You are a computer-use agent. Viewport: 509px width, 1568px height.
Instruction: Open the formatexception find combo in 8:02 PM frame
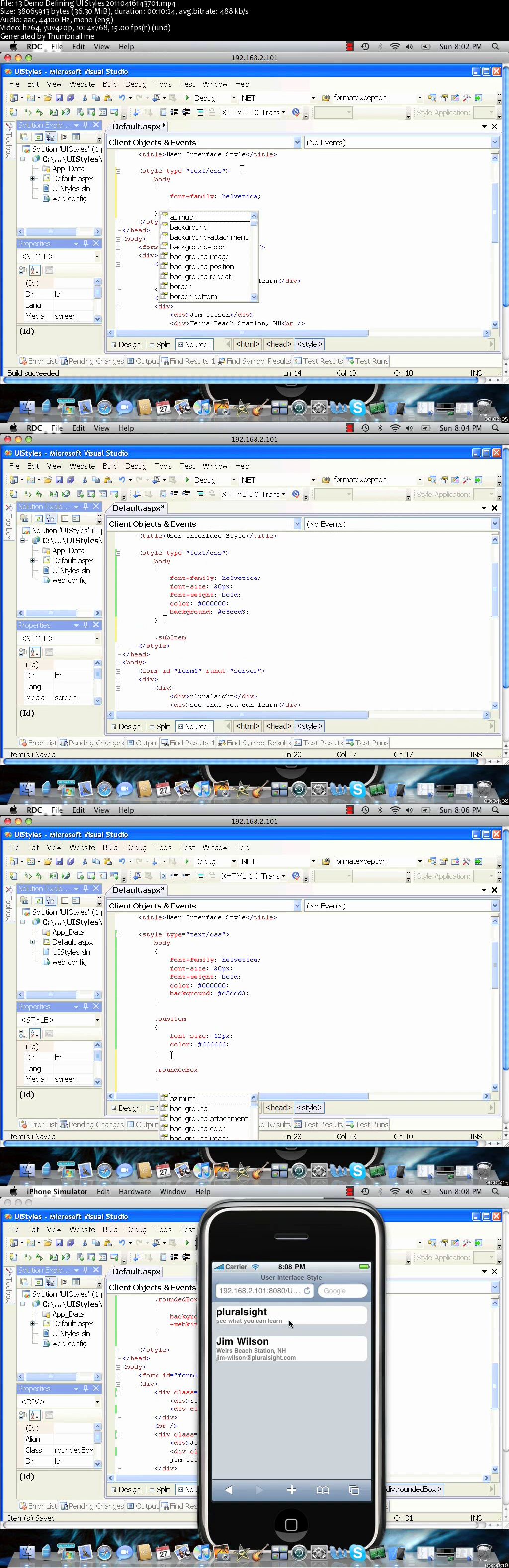tap(420, 98)
